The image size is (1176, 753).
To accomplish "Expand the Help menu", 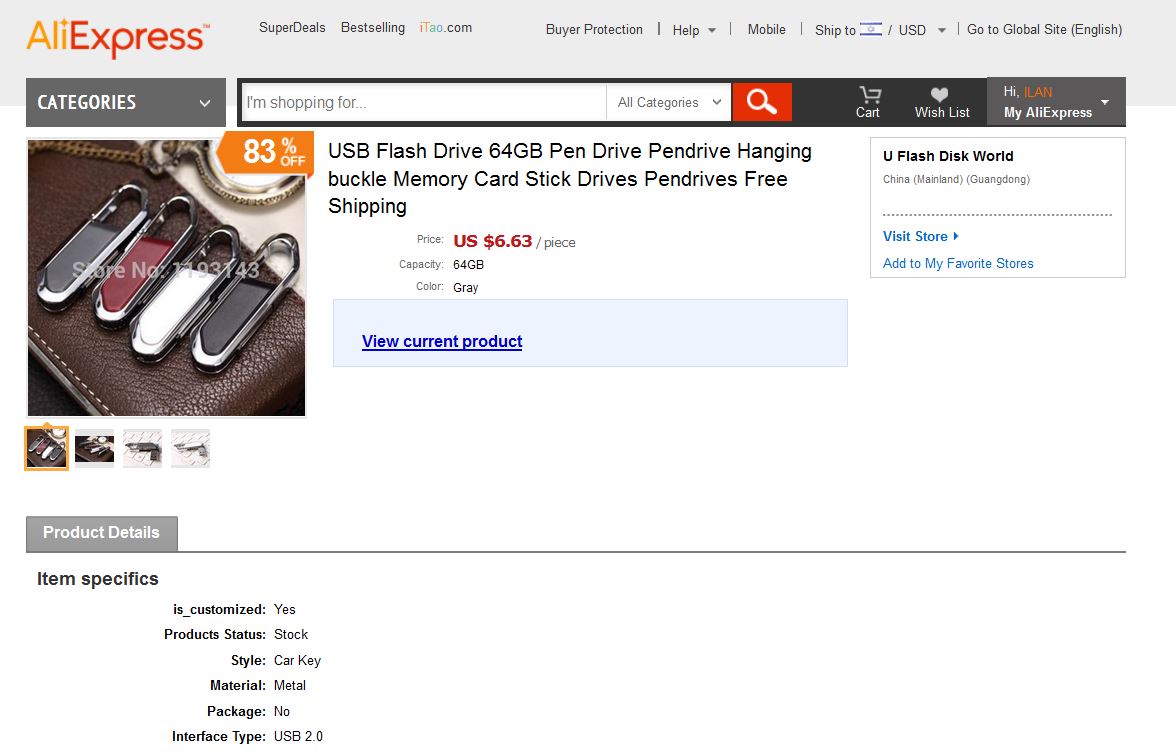I will pos(694,30).
